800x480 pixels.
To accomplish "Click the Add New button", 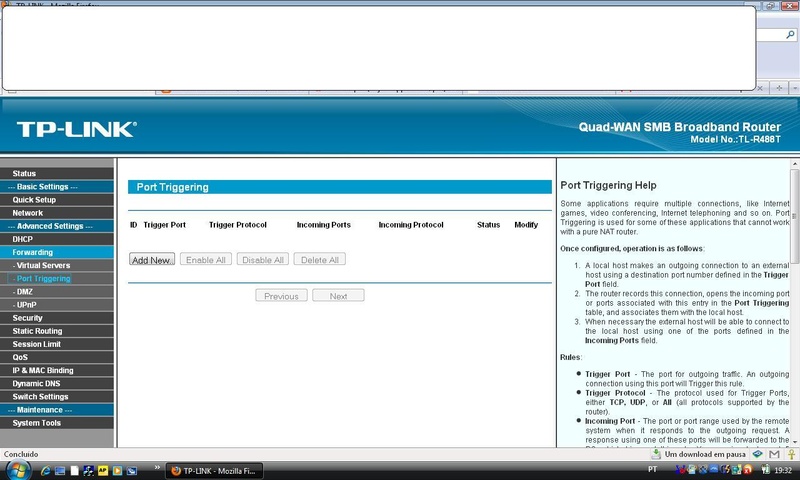I will pos(152,260).
